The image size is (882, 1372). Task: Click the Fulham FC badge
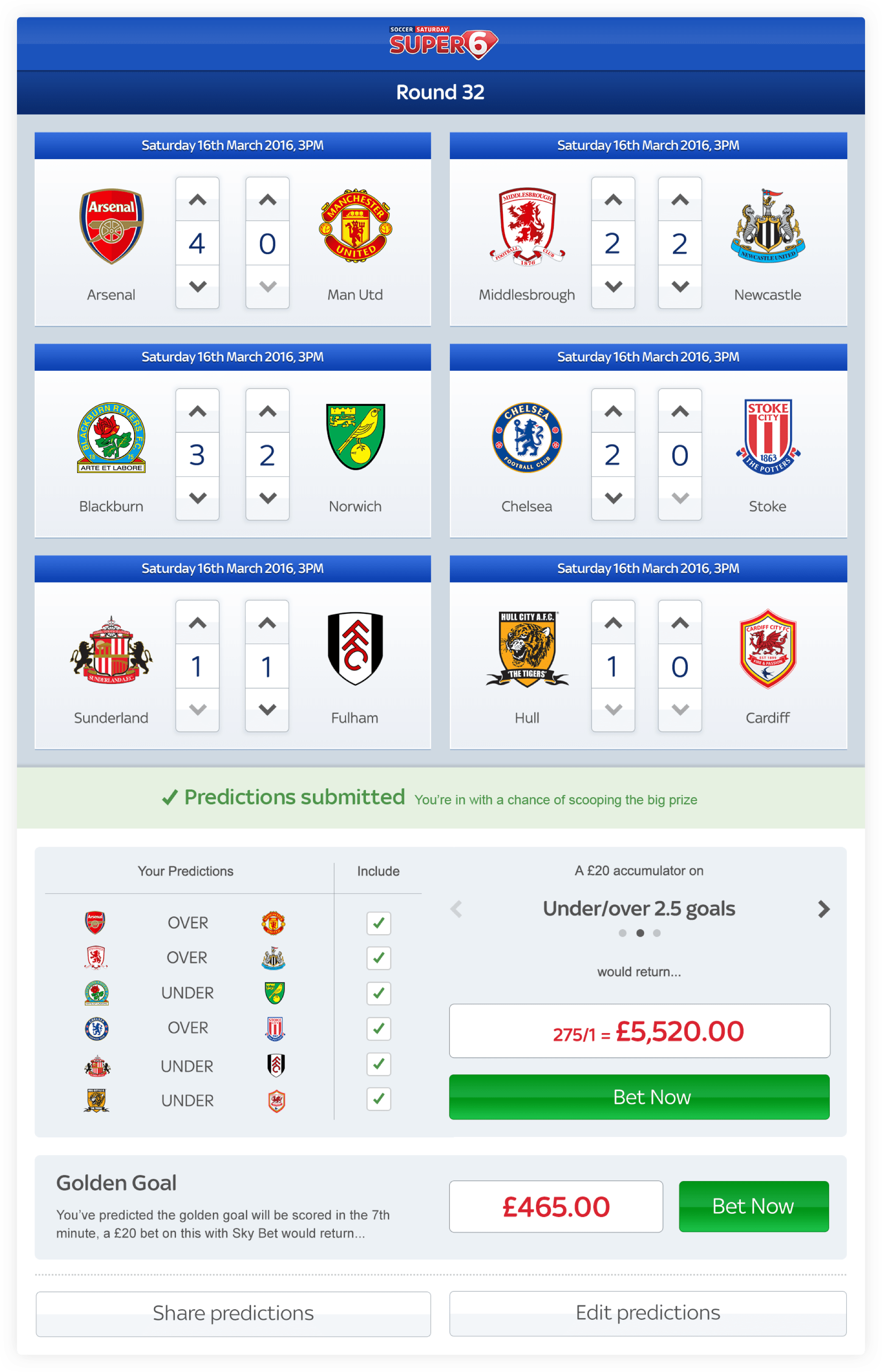point(355,650)
